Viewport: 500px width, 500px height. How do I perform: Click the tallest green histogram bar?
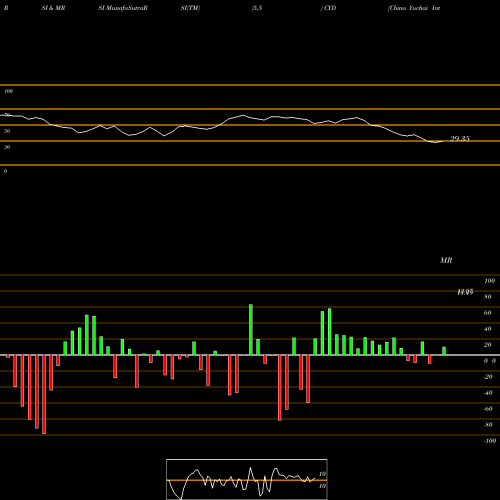pyautogui.click(x=251, y=330)
